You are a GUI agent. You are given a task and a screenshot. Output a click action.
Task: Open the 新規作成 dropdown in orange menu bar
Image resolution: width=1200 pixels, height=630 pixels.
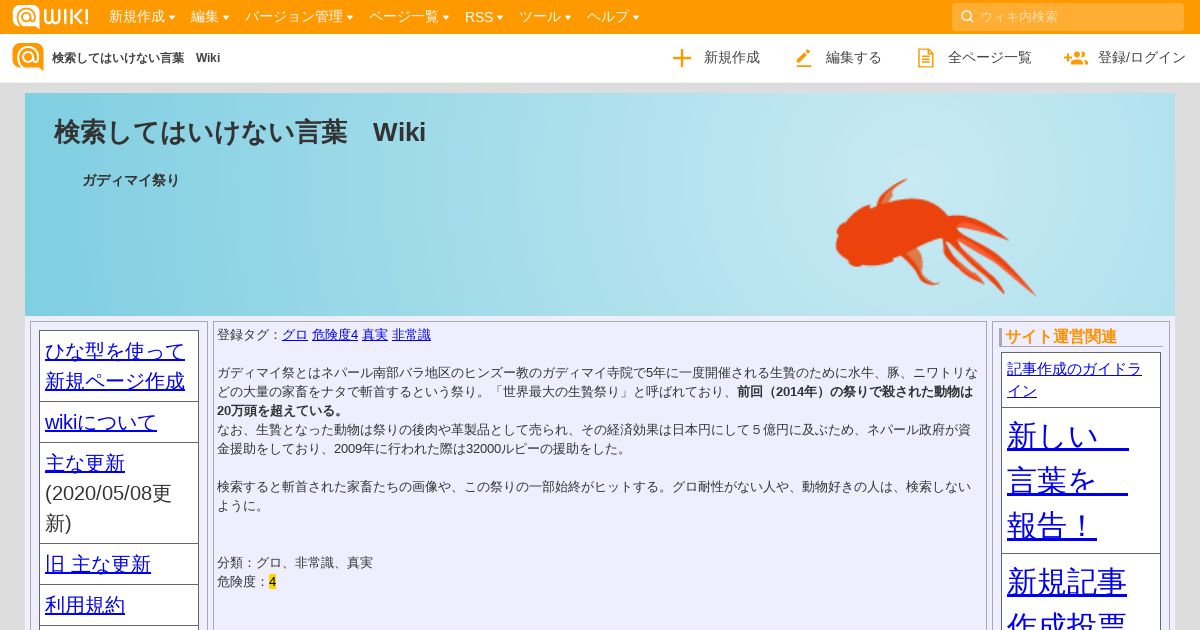click(x=142, y=17)
